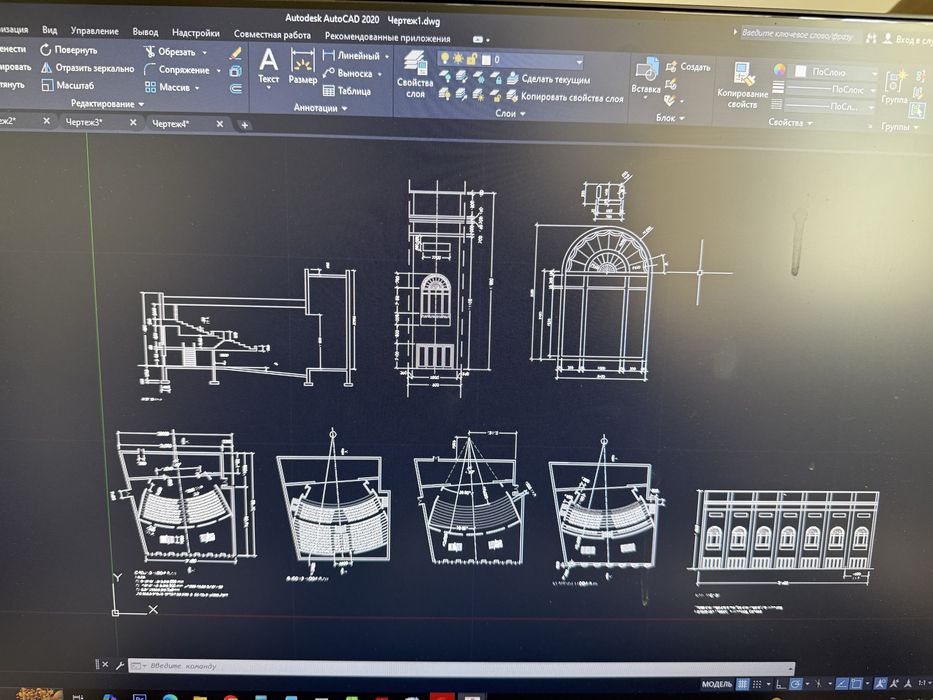Click the МОДЕЛЬ status bar button
The image size is (933, 700).
716,684
